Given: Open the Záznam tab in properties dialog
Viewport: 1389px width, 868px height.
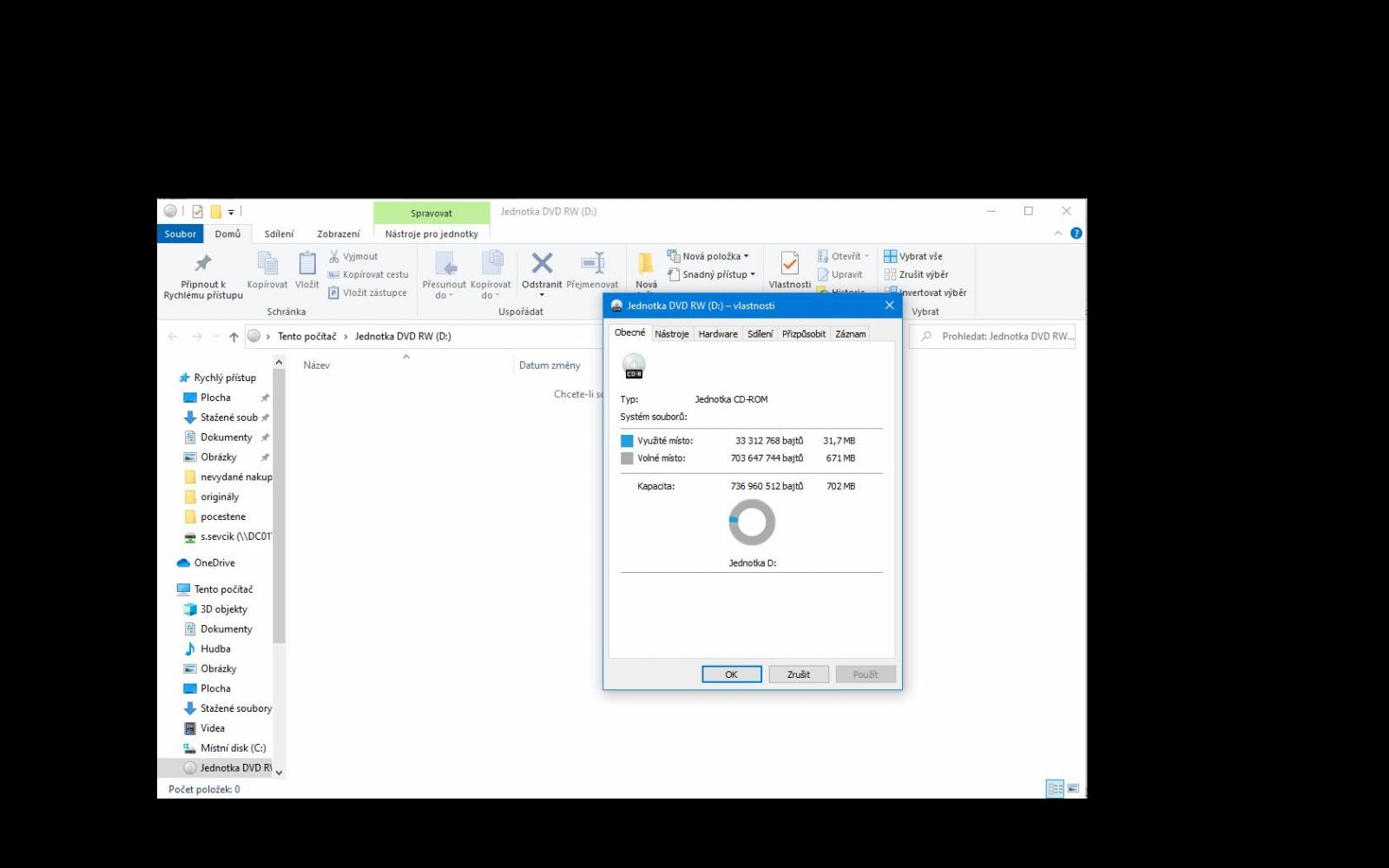Looking at the screenshot, I should [x=851, y=334].
